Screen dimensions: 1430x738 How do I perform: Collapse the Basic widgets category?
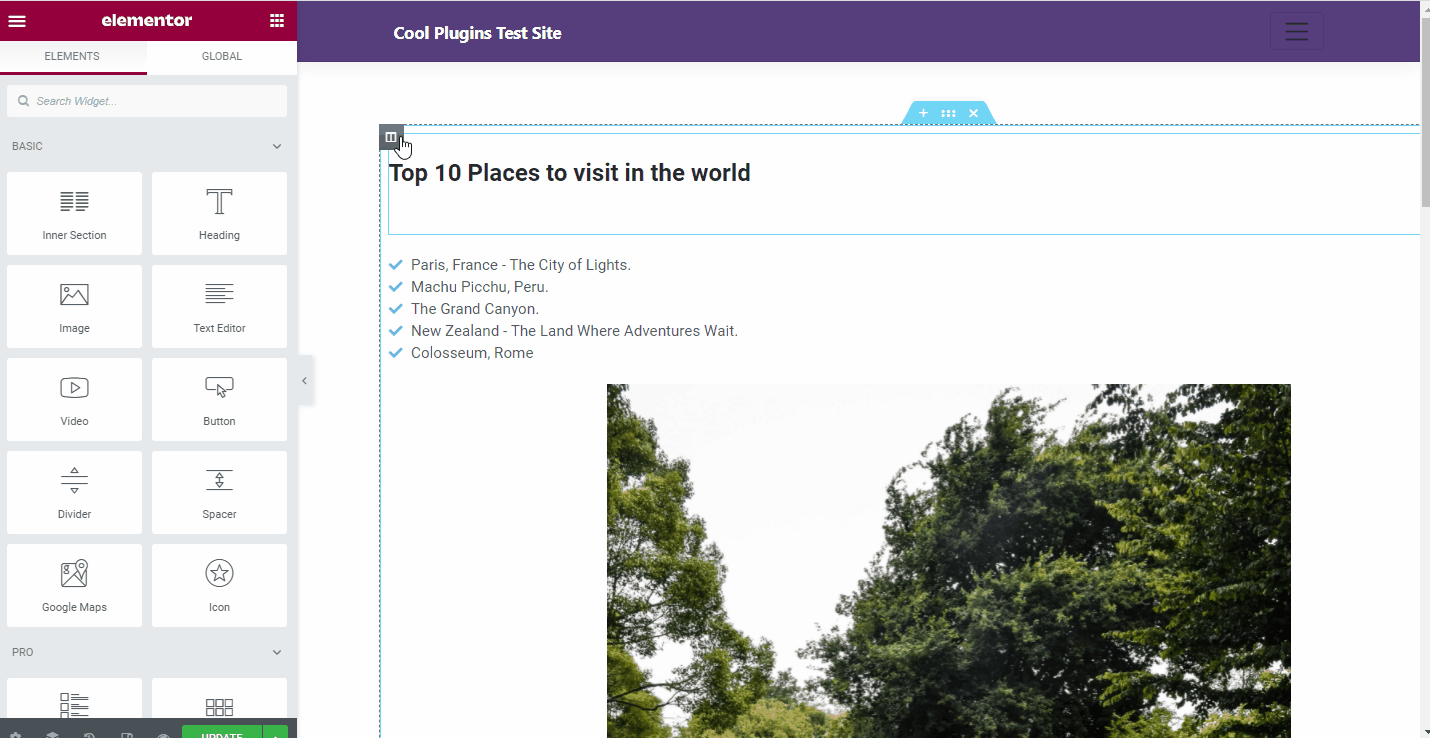(277, 146)
